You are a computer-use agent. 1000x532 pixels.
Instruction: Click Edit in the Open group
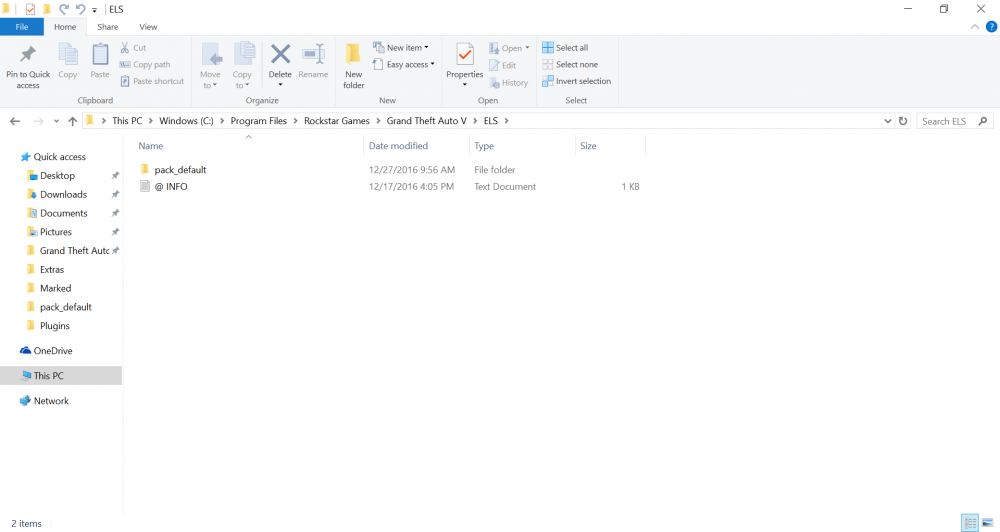(503, 65)
